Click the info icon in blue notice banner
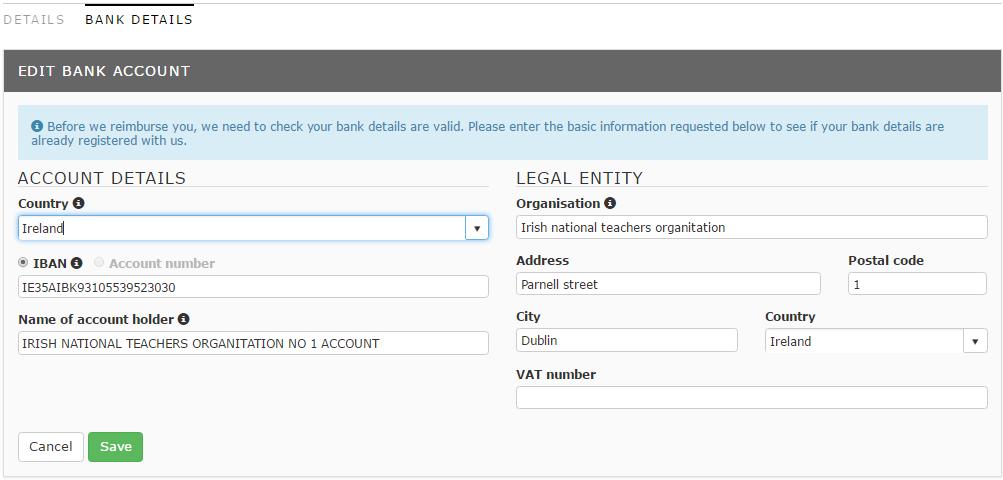This screenshot has width=1003, height=480. (37, 126)
